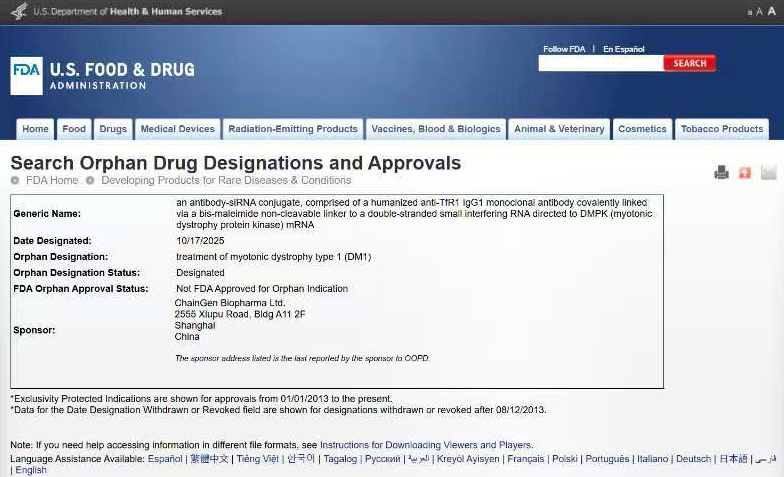784x477 pixels.
Task: Follow the FDA Home breadcrumb link
Action: (x=52, y=181)
